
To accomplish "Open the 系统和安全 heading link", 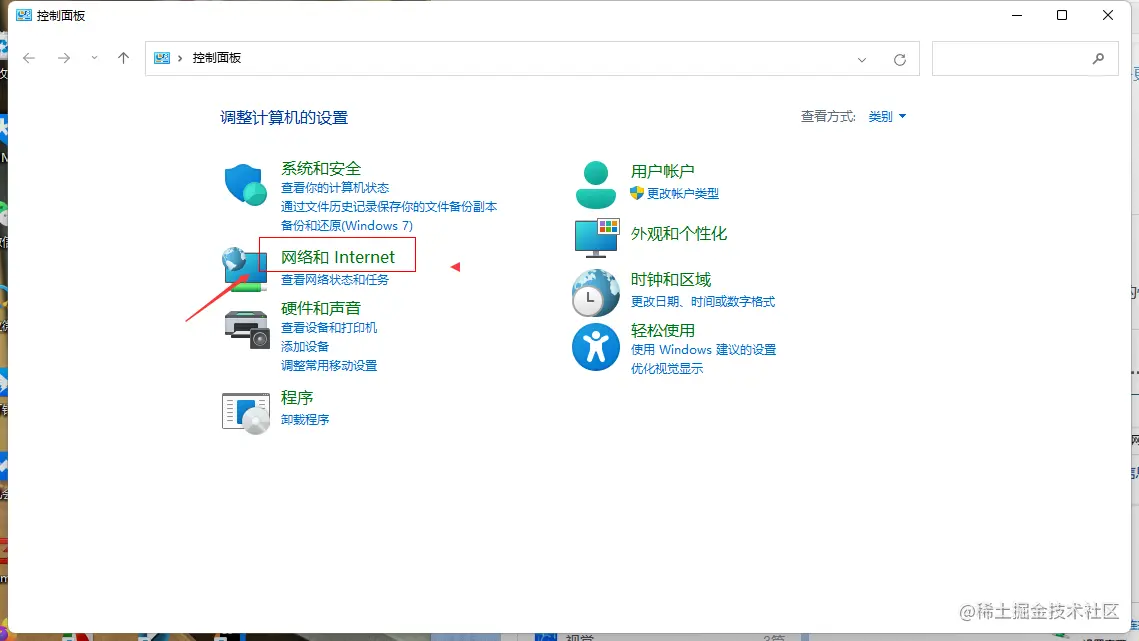I will pos(321,169).
